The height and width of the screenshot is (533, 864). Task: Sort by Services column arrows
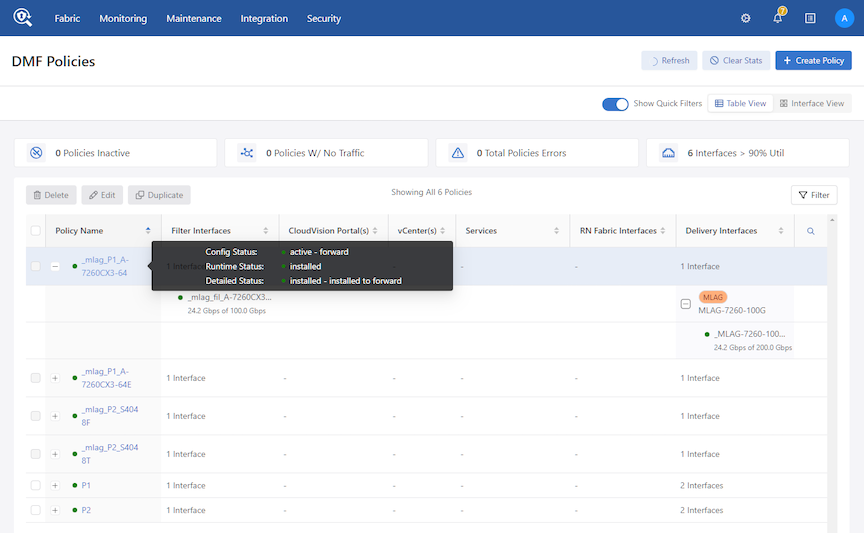pos(557,230)
